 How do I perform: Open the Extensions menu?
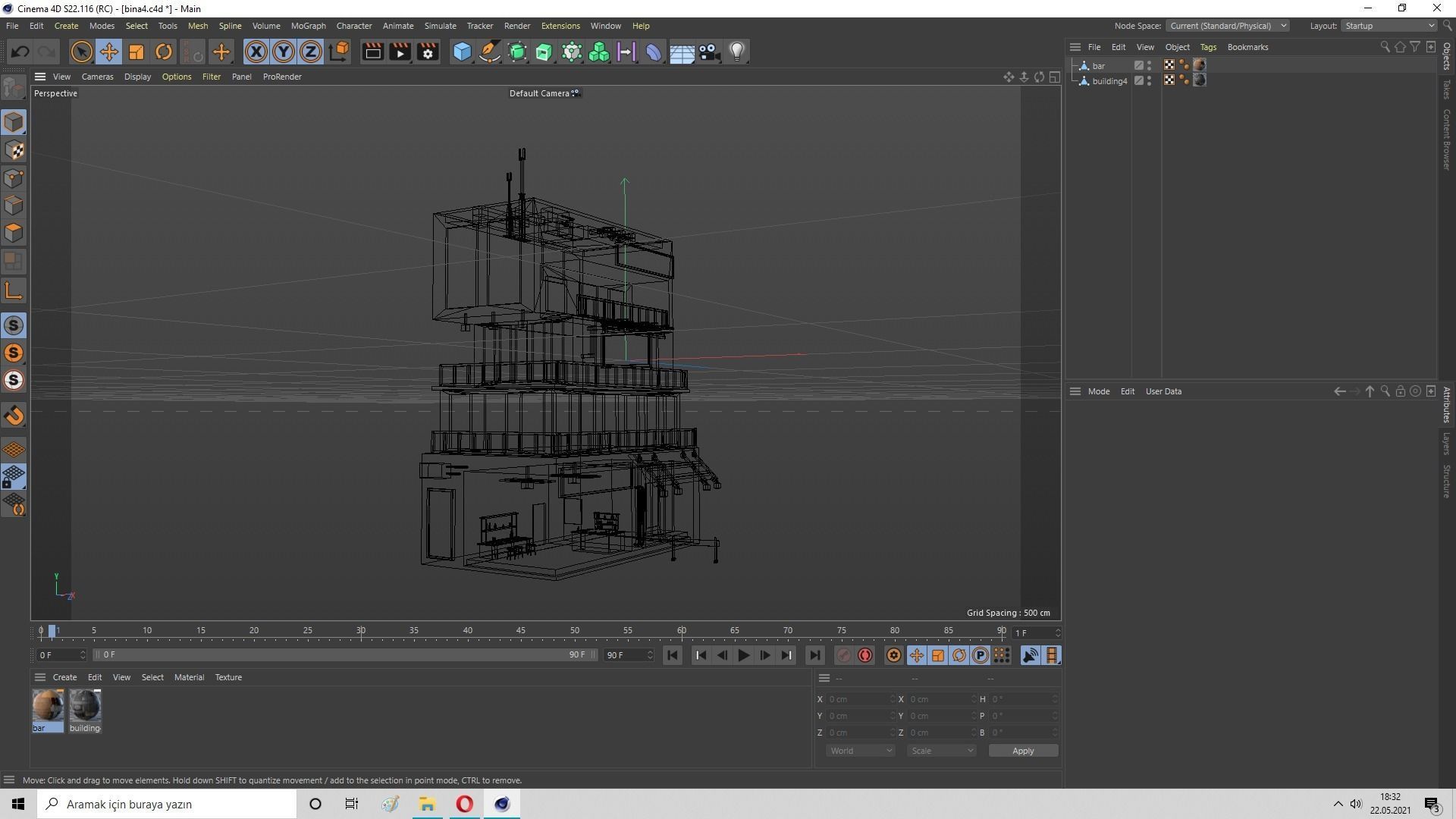(560, 26)
